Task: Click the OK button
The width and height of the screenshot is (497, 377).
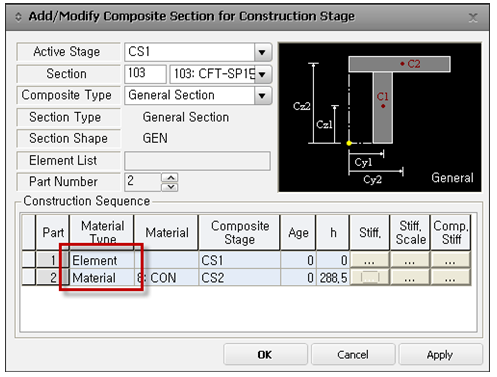Action: [x=265, y=355]
